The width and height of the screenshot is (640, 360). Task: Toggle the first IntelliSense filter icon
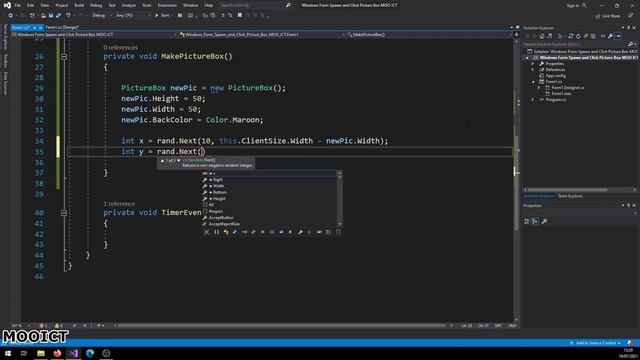207,232
